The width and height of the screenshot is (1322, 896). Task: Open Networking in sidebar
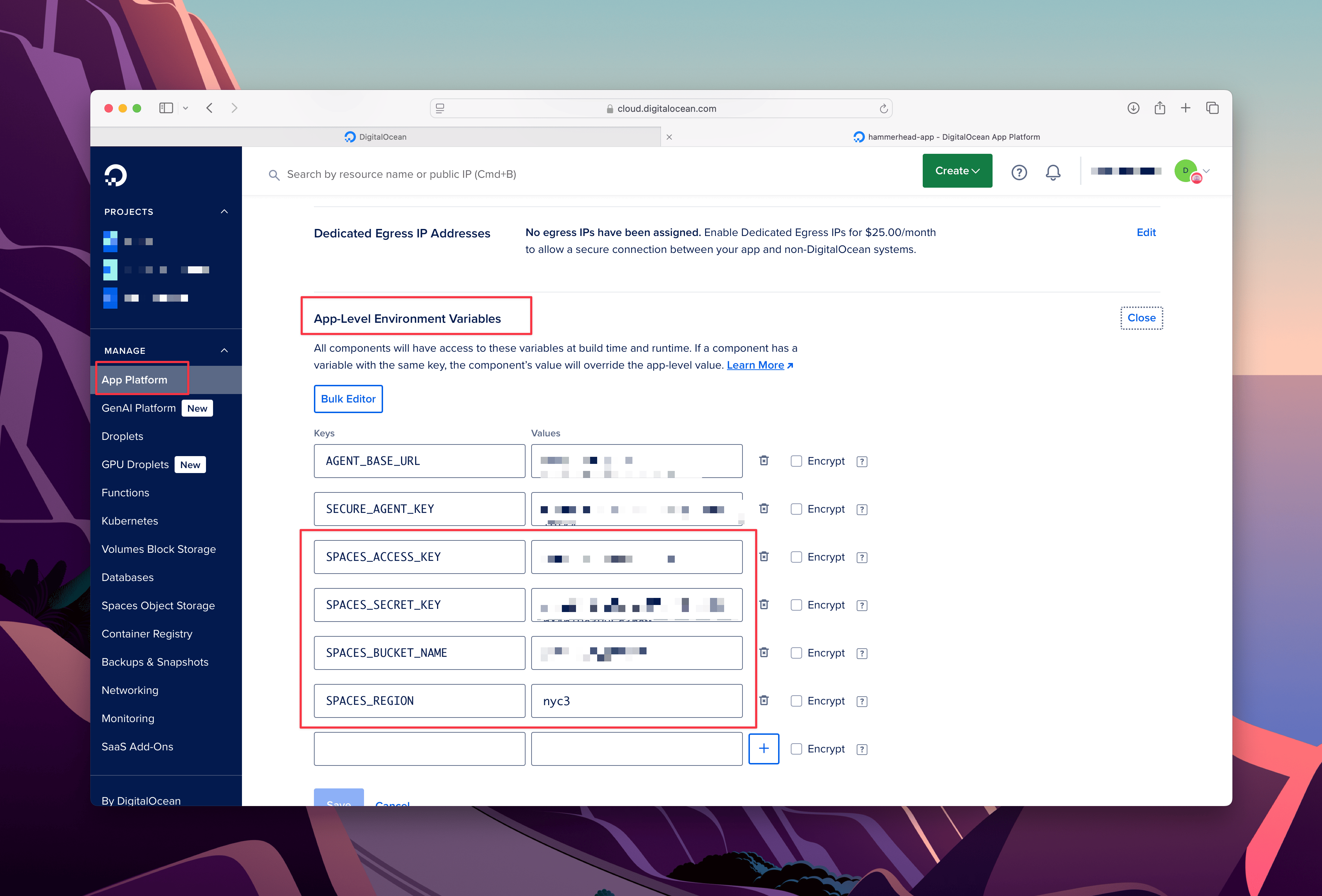coord(130,690)
